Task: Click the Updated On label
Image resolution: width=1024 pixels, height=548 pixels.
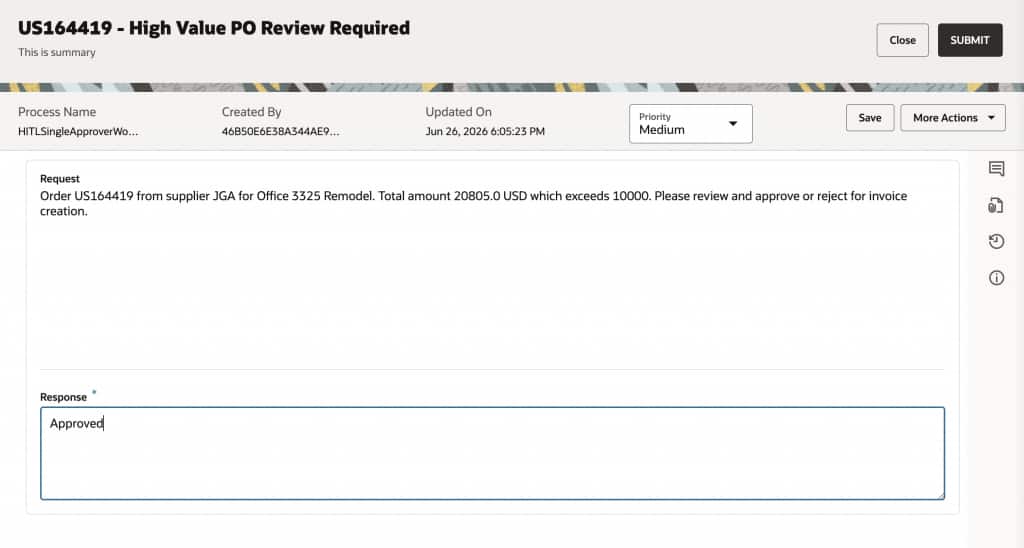Action: point(458,112)
